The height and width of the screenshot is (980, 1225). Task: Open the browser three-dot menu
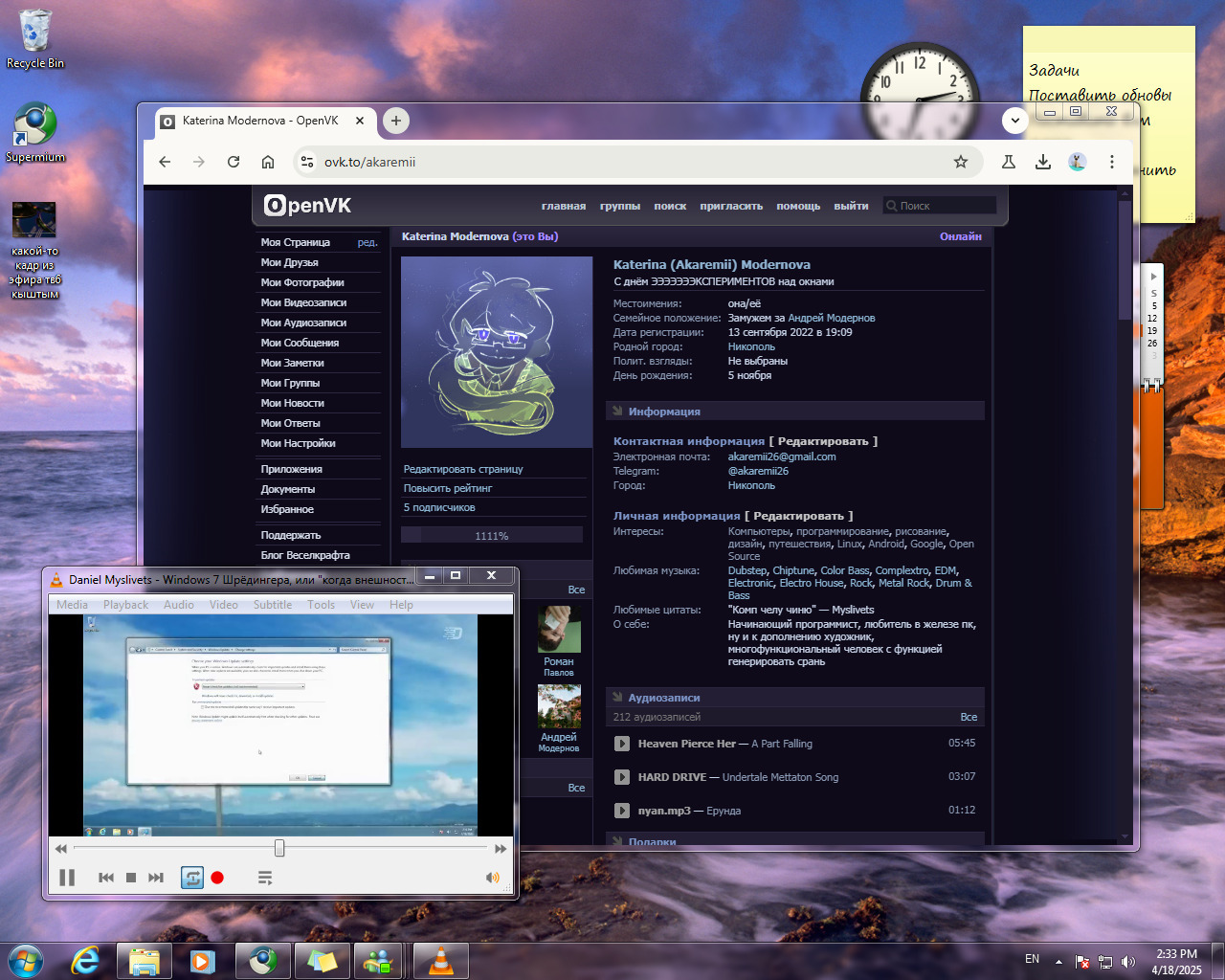(1112, 162)
